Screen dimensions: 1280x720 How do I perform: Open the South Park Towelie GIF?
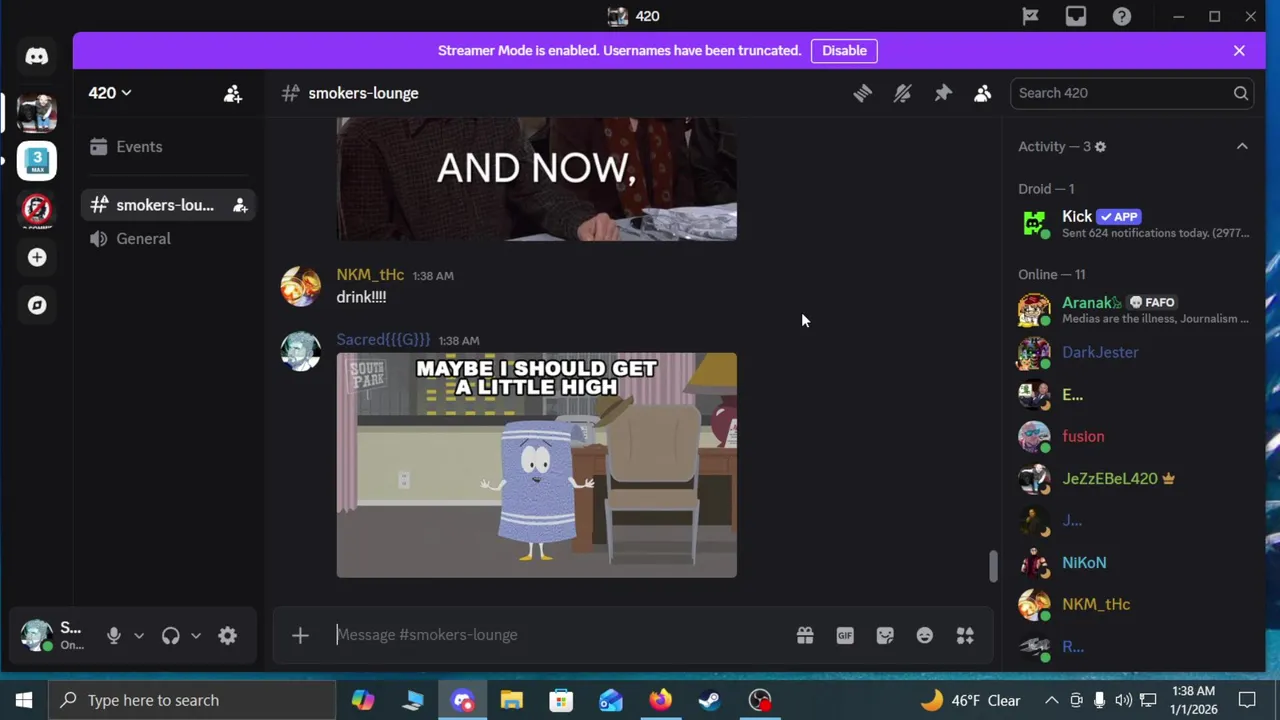(x=537, y=465)
